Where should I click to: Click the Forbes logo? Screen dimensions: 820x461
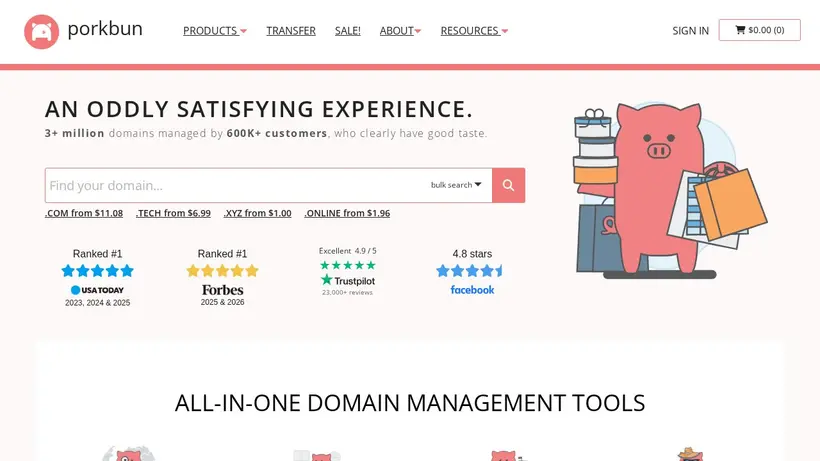click(222, 290)
